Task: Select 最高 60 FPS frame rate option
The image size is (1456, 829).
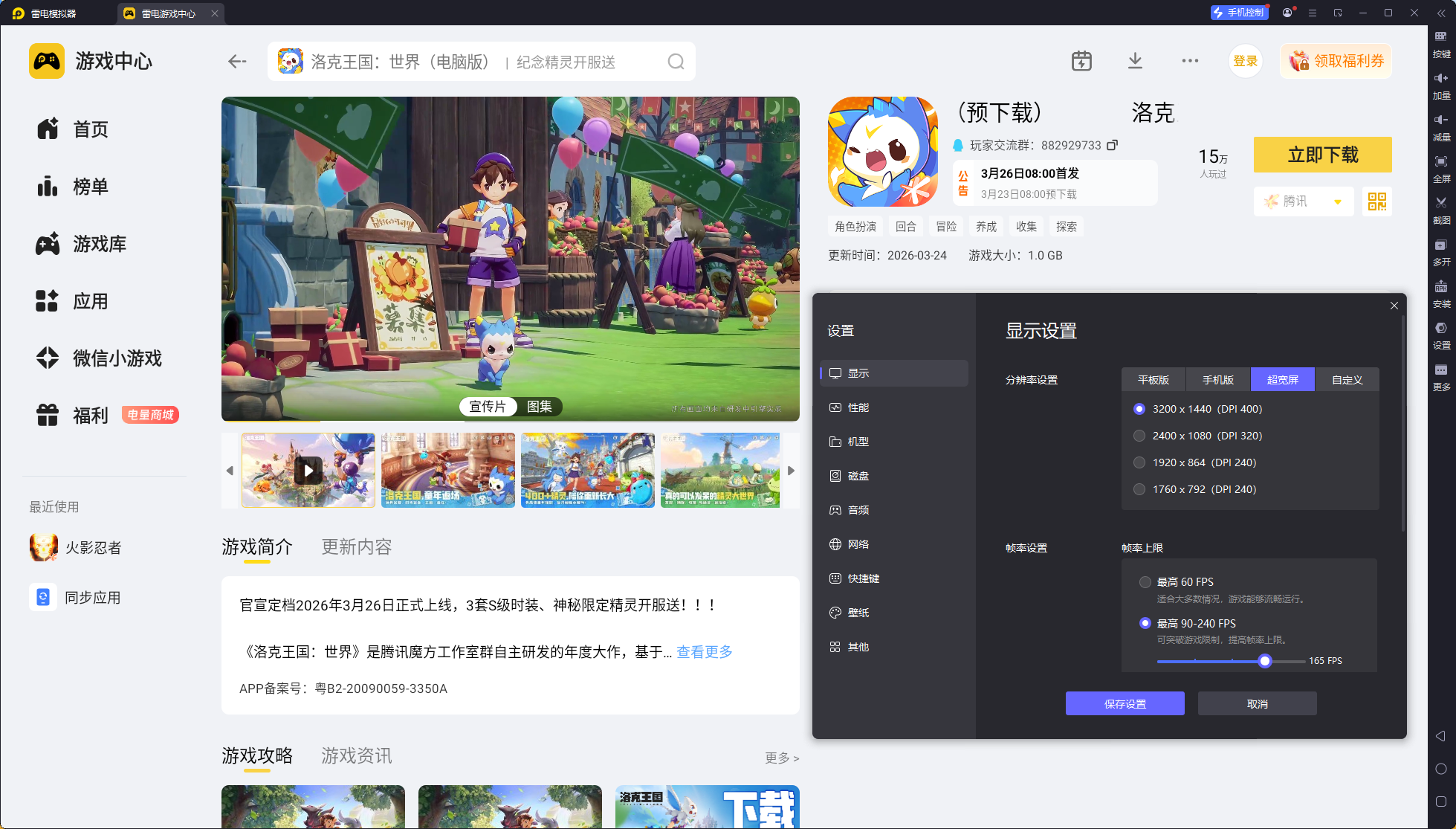Action: tap(1145, 582)
